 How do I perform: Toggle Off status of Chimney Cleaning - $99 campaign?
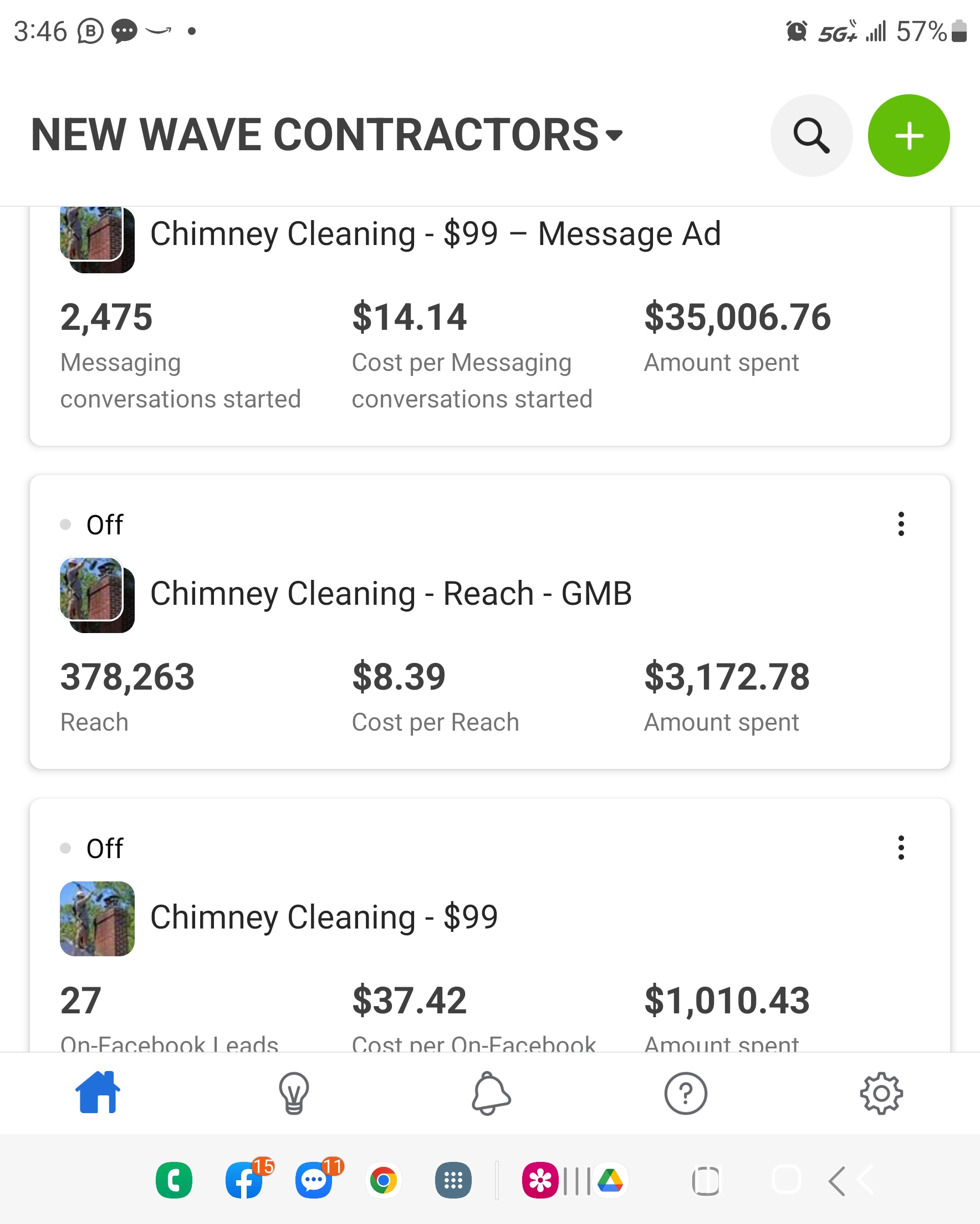(x=91, y=848)
